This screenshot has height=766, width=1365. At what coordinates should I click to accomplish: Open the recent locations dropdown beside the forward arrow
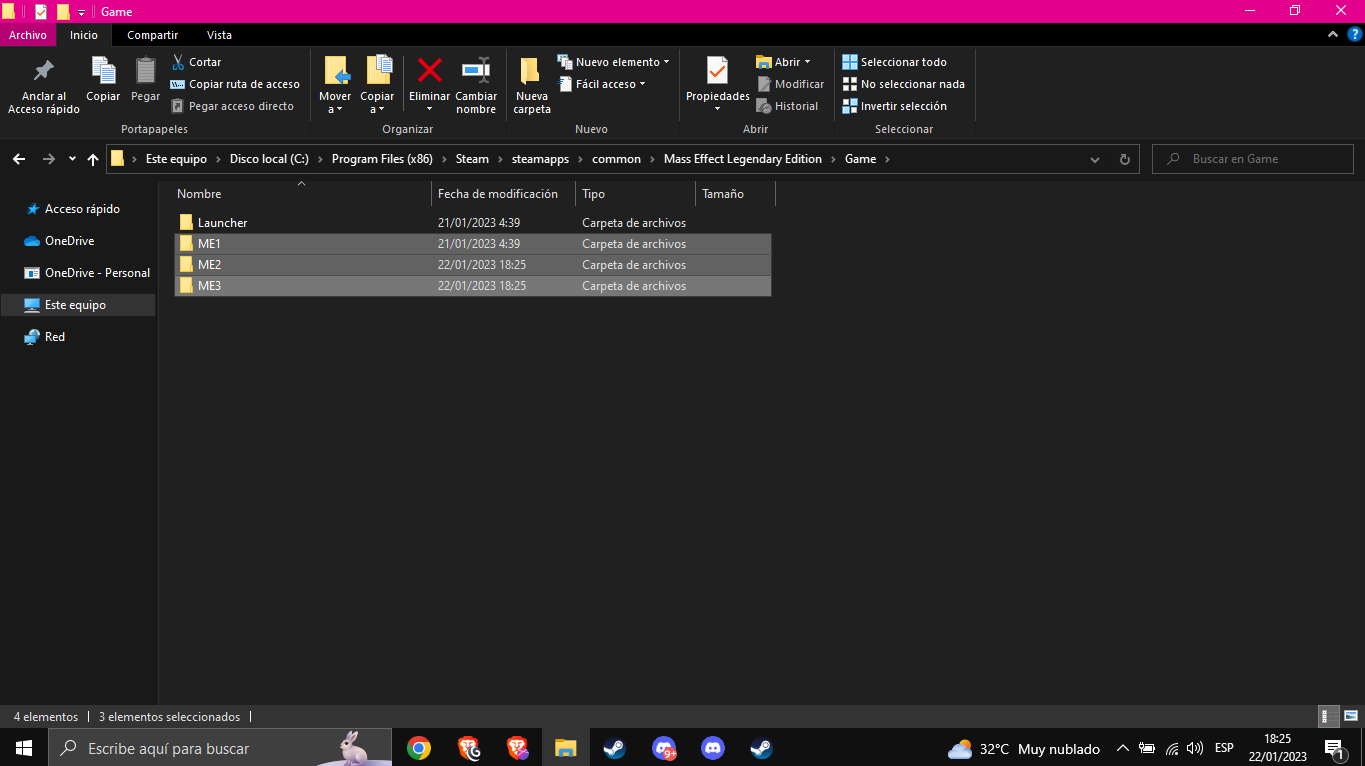pyautogui.click(x=72, y=159)
